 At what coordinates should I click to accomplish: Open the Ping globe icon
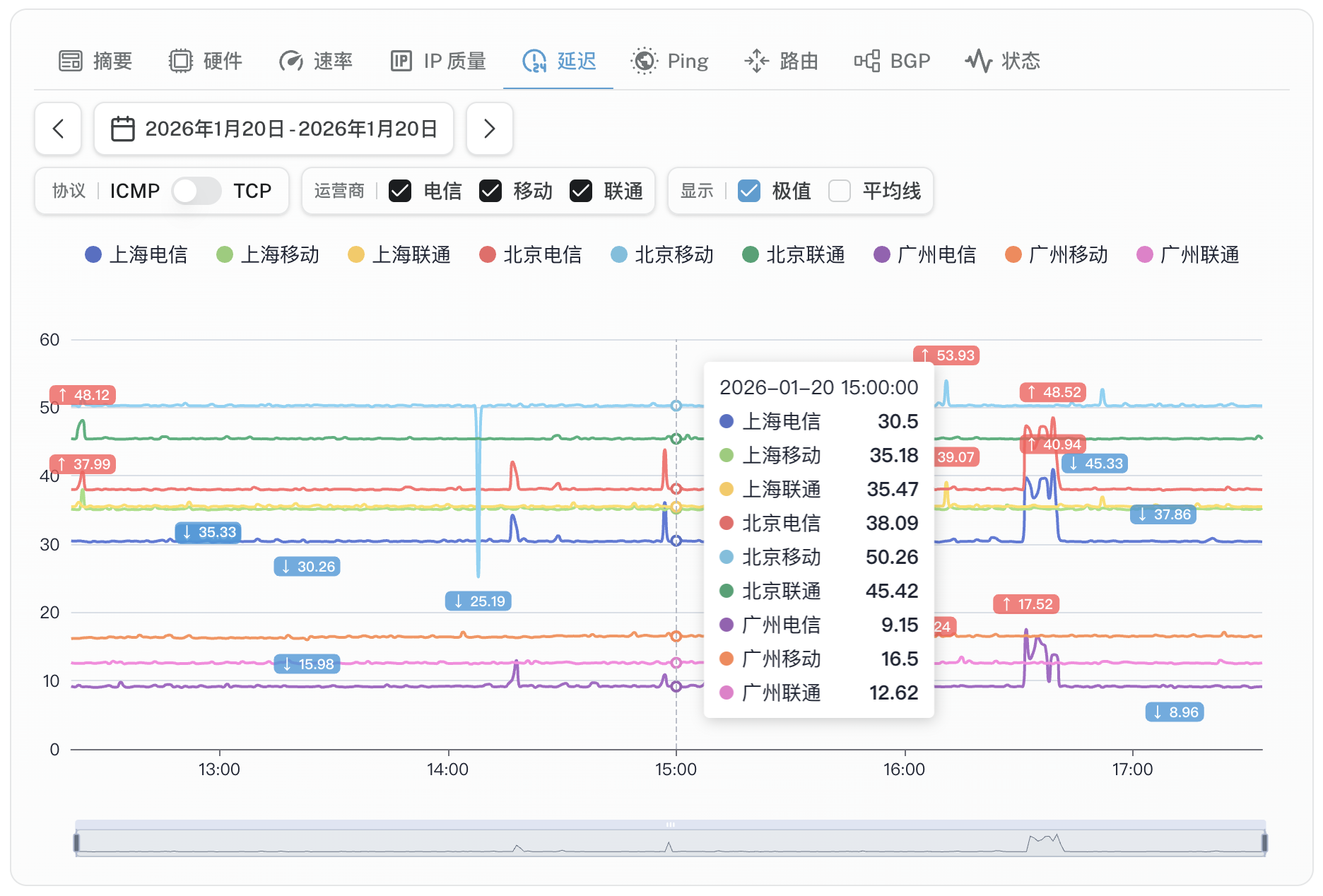pos(644,61)
